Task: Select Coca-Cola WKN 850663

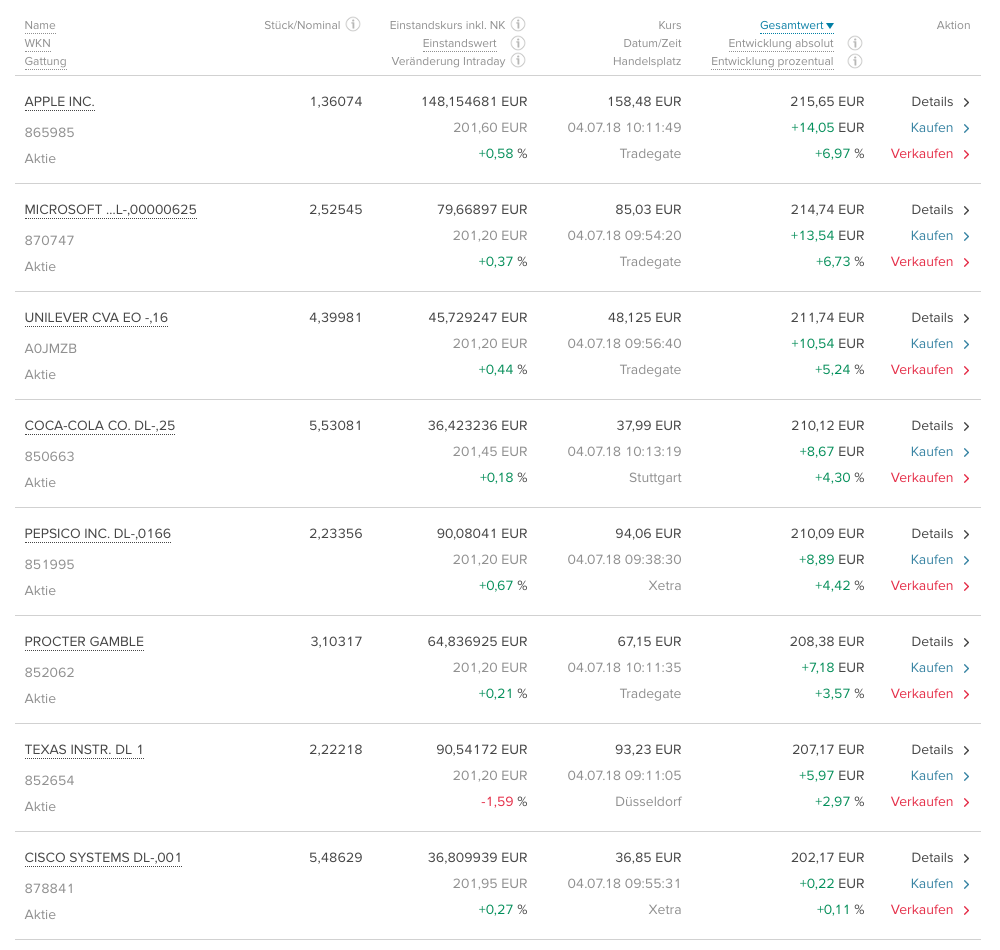Action: [x=50, y=457]
